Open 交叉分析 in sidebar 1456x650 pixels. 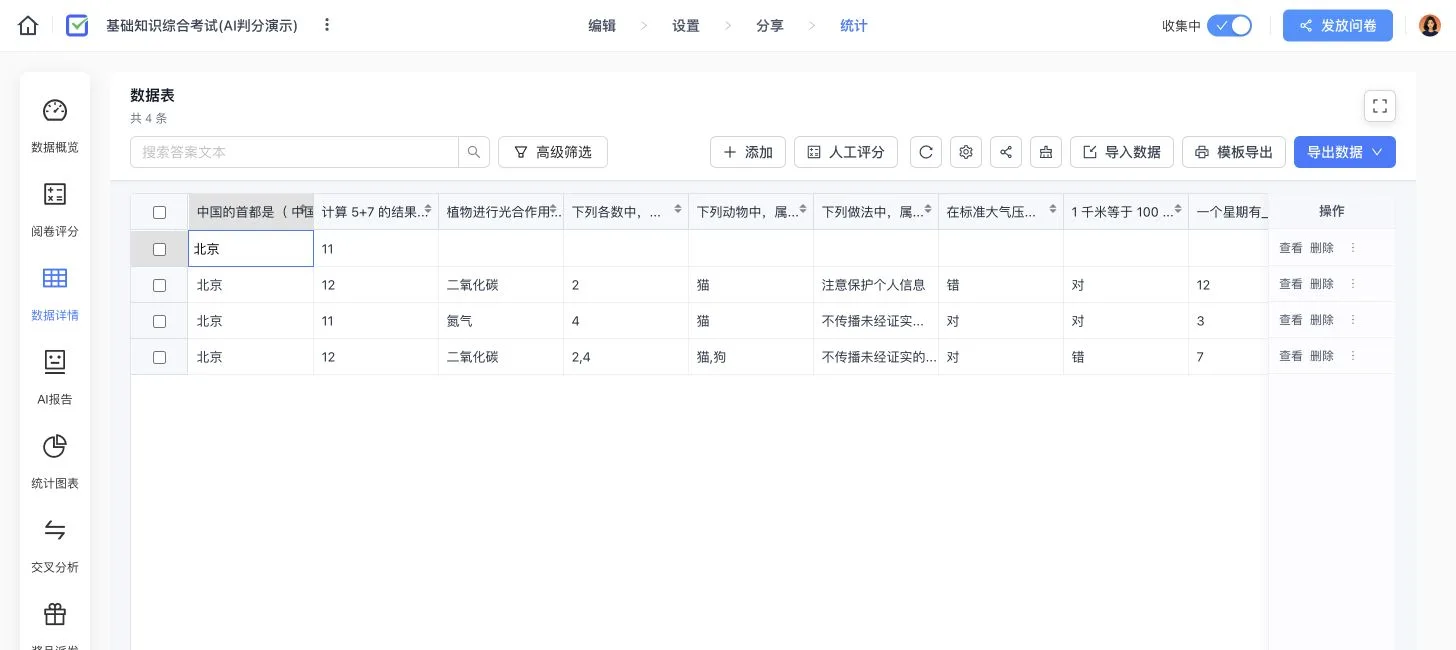click(x=55, y=545)
